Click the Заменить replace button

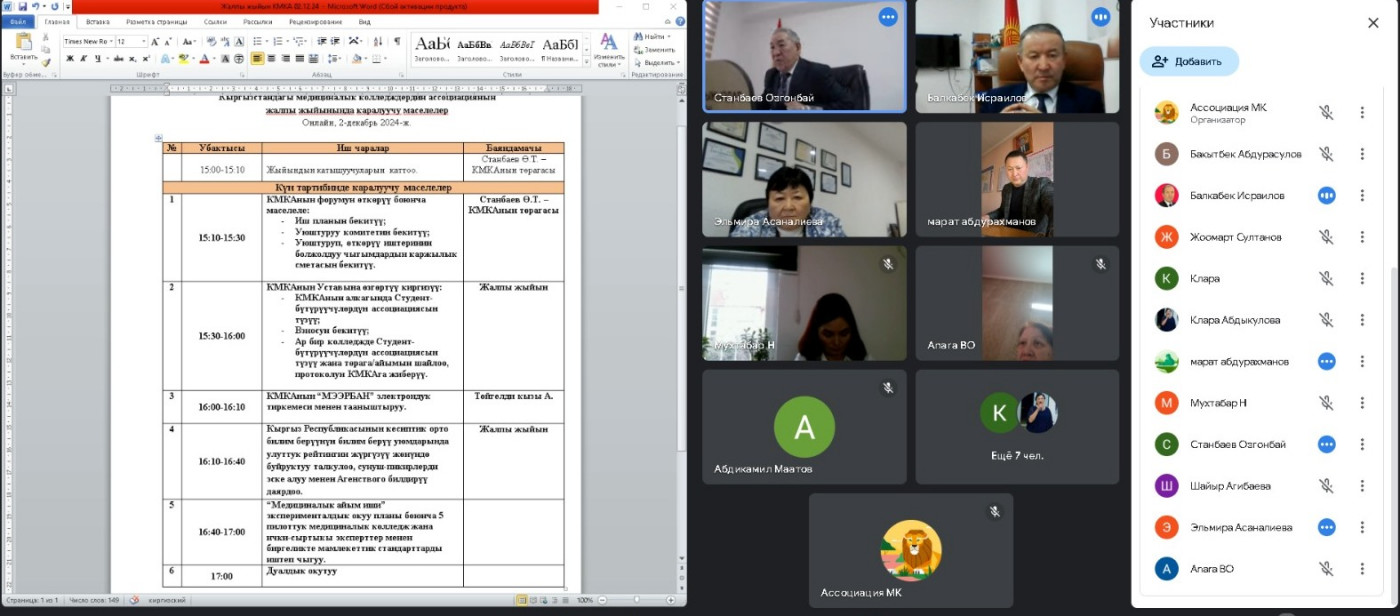655,50
